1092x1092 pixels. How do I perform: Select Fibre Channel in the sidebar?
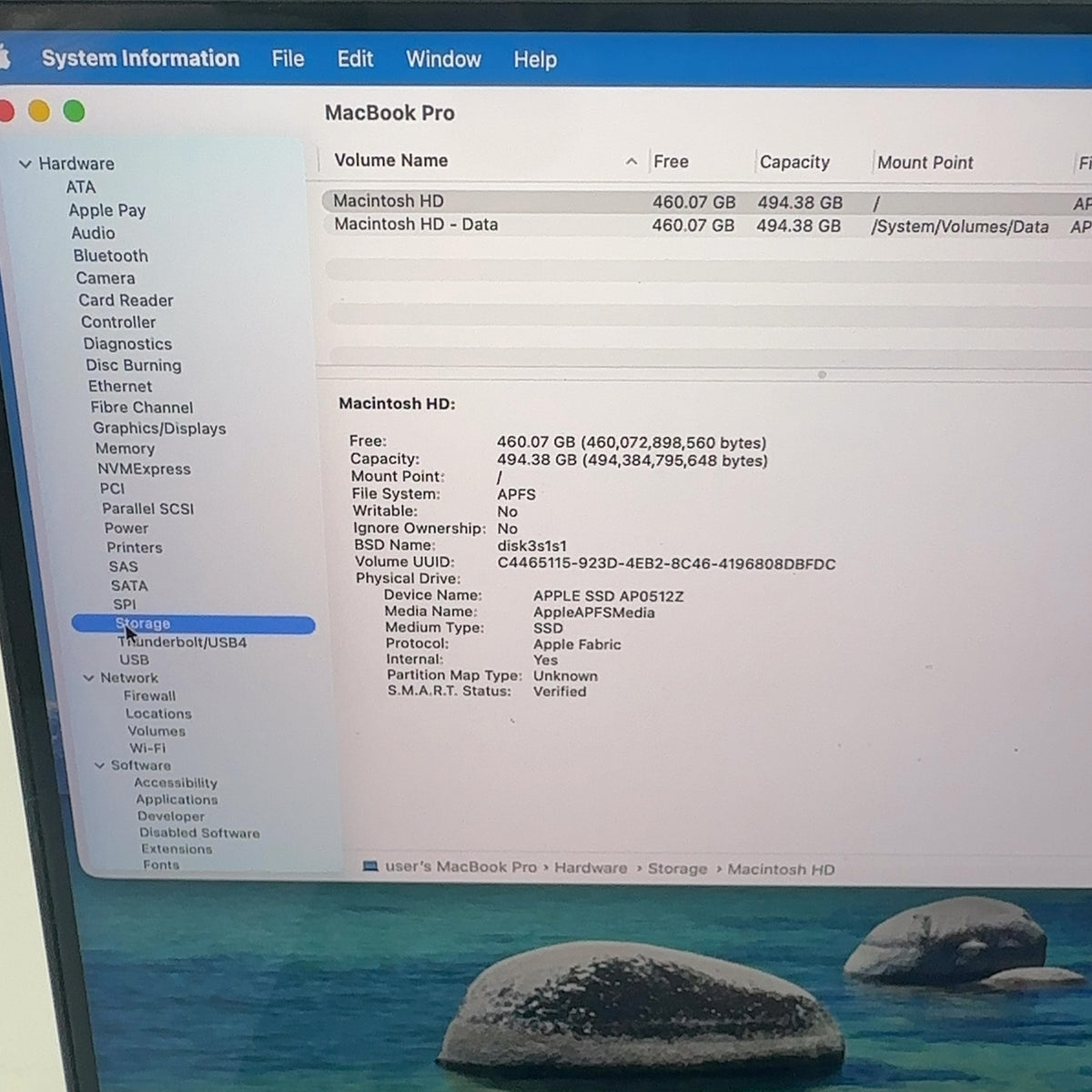[x=141, y=408]
